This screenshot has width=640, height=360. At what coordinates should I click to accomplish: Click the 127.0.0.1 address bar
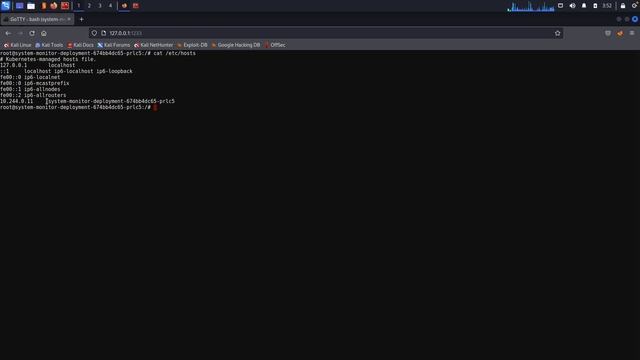[x=327, y=33]
